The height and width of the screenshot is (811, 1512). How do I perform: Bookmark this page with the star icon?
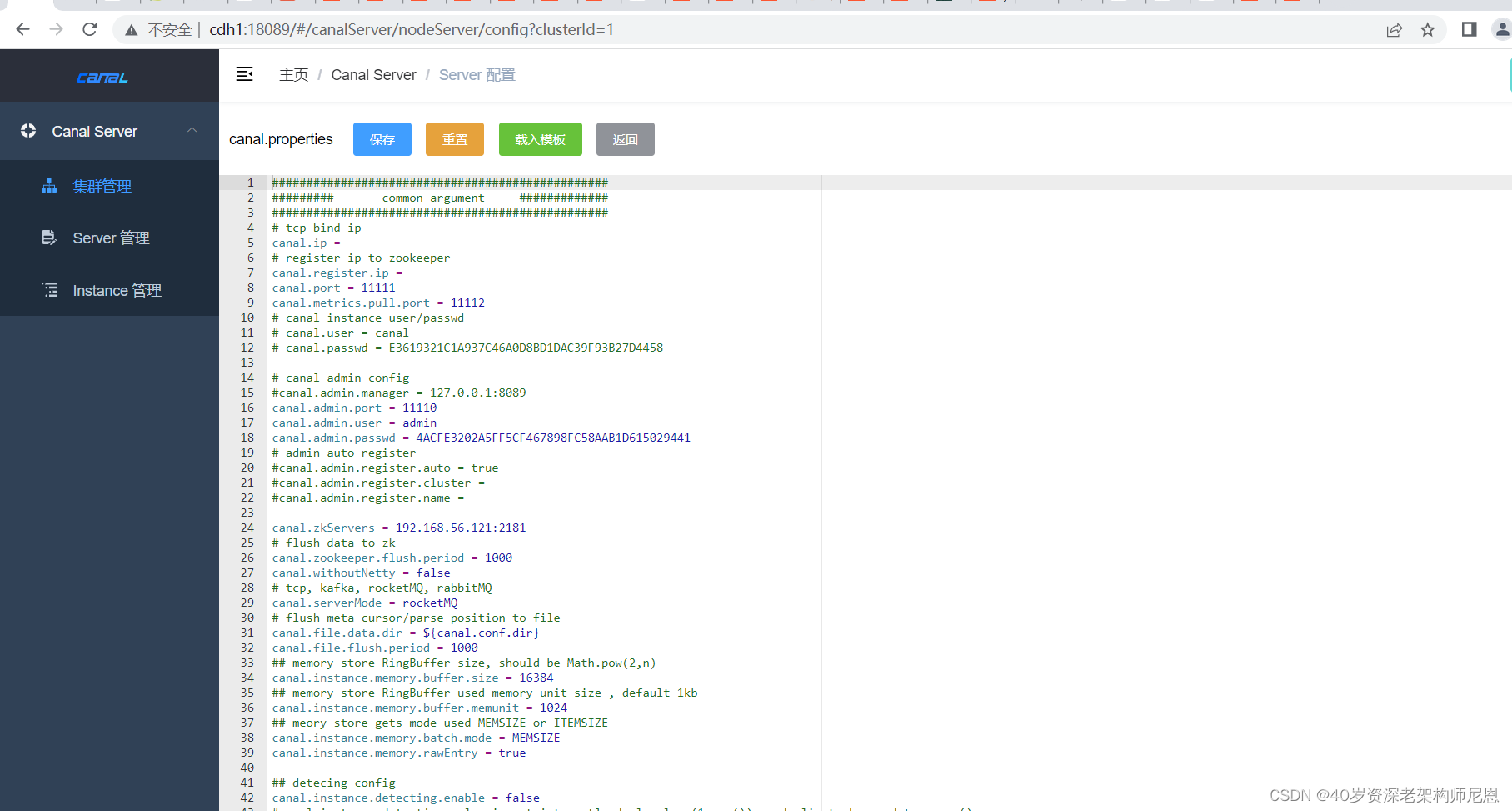point(1428,30)
